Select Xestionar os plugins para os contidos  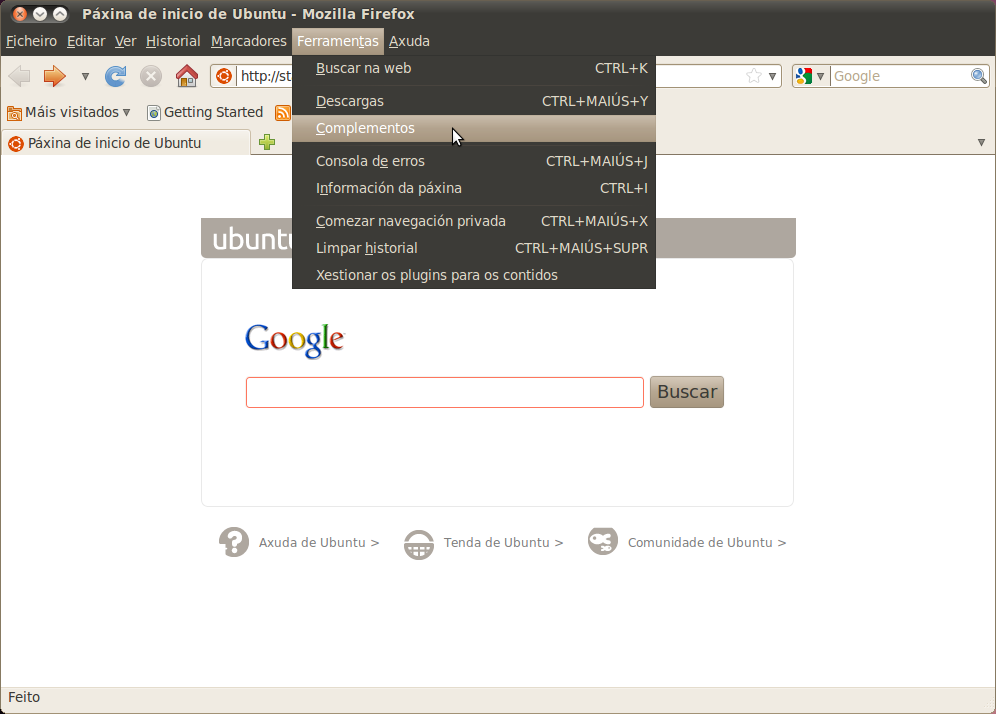(474, 275)
